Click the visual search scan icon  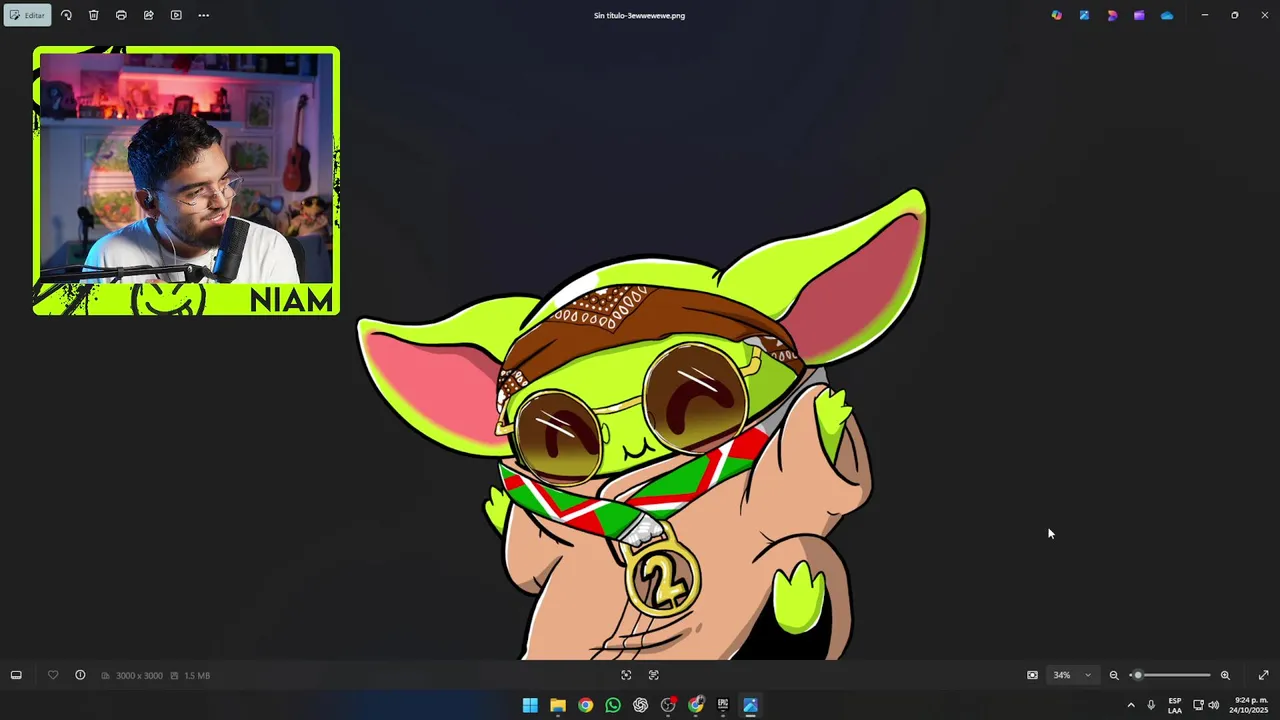(626, 675)
